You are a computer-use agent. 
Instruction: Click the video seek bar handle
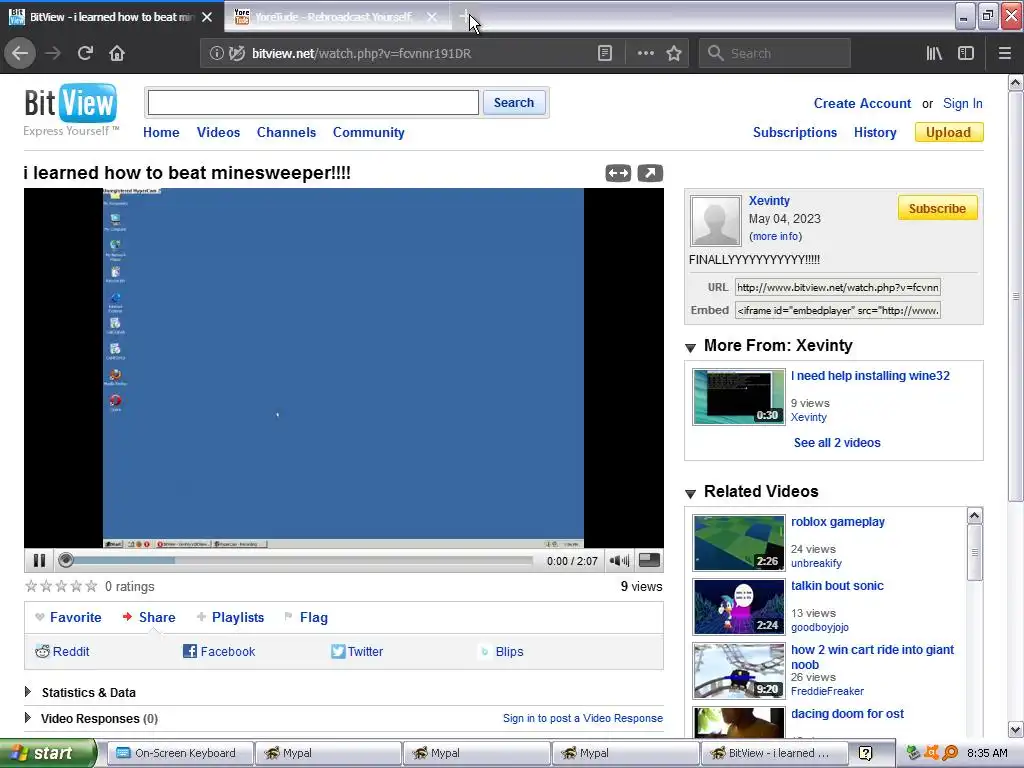click(x=65, y=560)
